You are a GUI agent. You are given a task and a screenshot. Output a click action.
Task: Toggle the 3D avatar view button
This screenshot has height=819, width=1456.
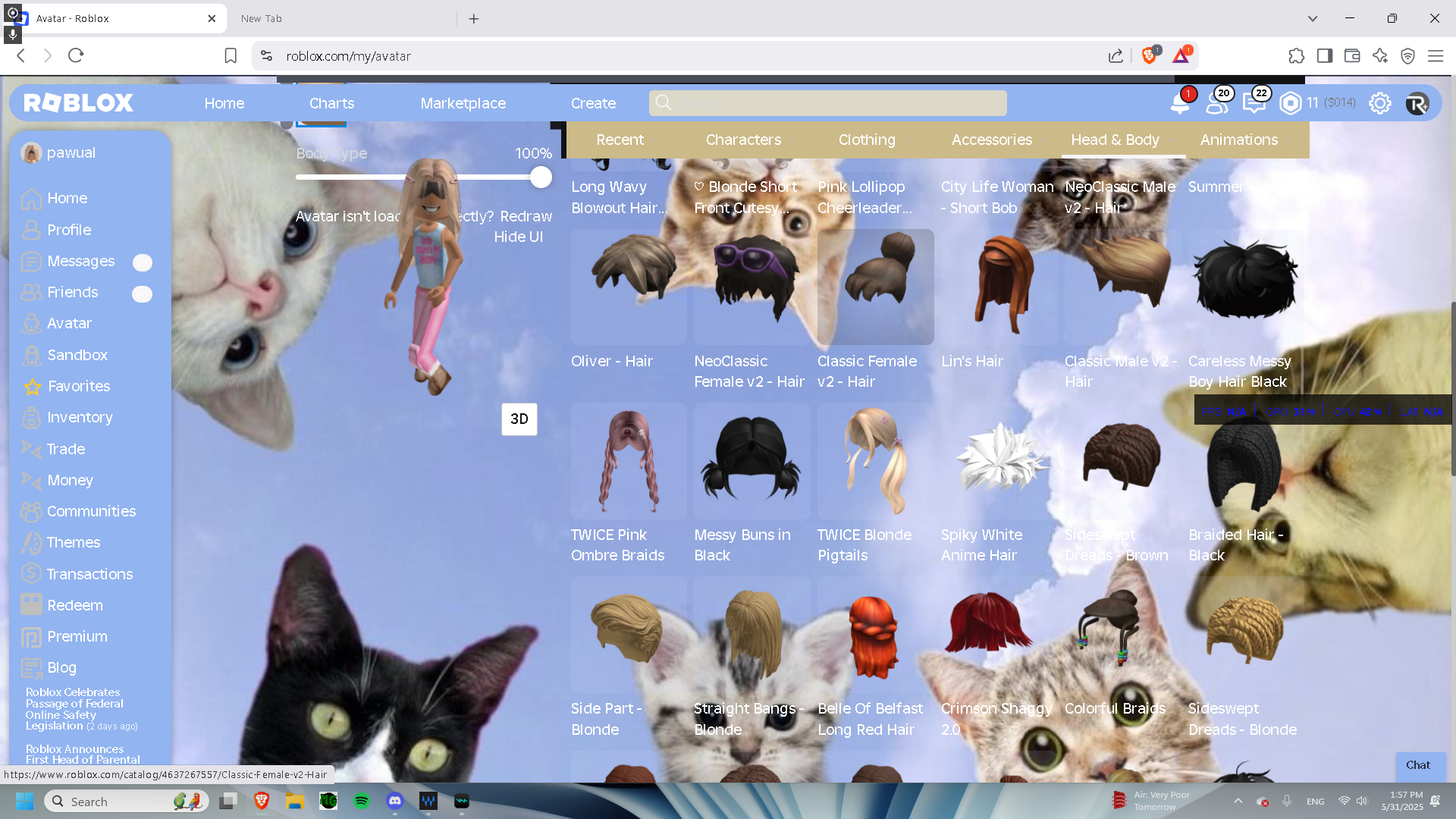point(519,419)
